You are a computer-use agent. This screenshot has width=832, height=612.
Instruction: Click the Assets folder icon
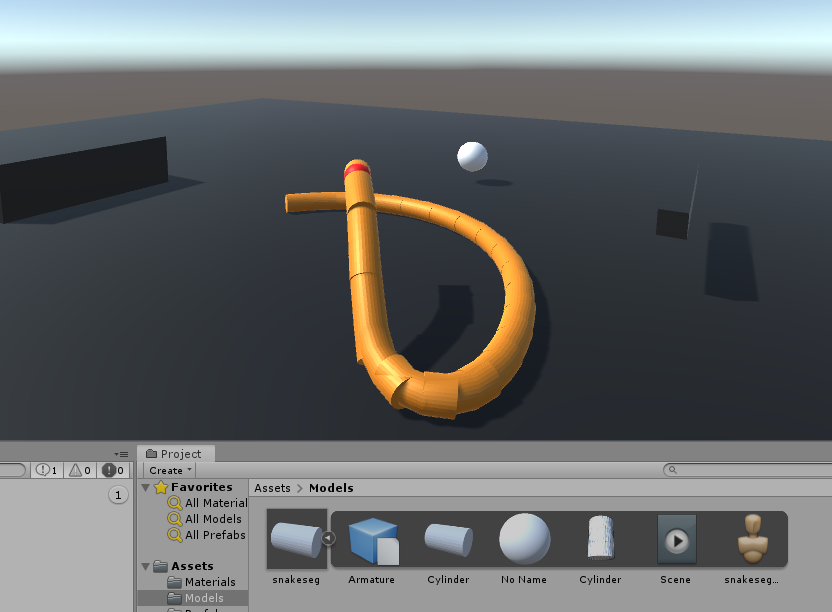pyautogui.click(x=161, y=566)
